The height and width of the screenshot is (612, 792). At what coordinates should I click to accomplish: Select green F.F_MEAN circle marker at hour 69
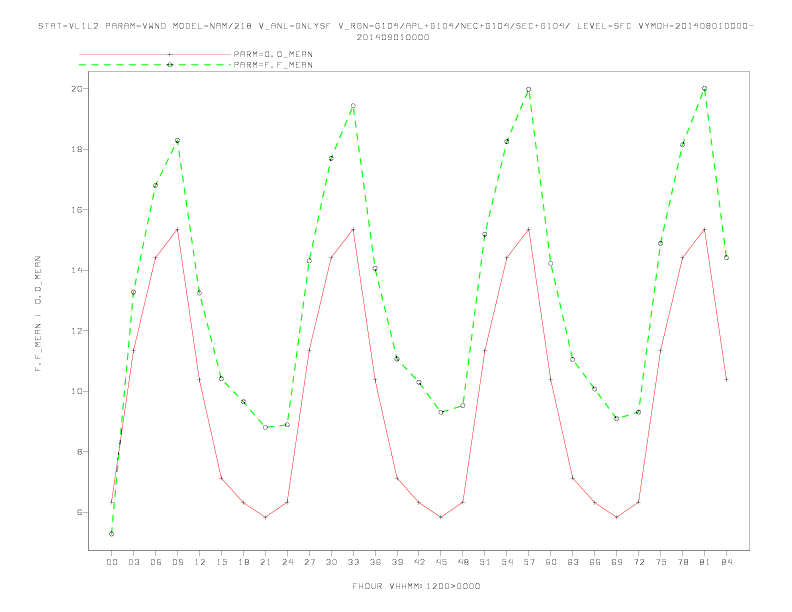pos(617,418)
